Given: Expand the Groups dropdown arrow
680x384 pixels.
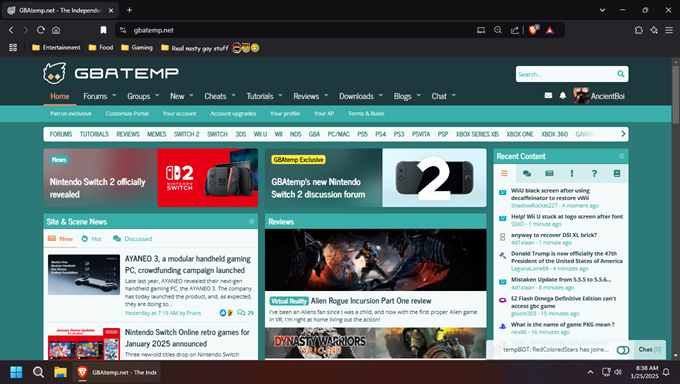Looking at the screenshot, I should 157,95.
